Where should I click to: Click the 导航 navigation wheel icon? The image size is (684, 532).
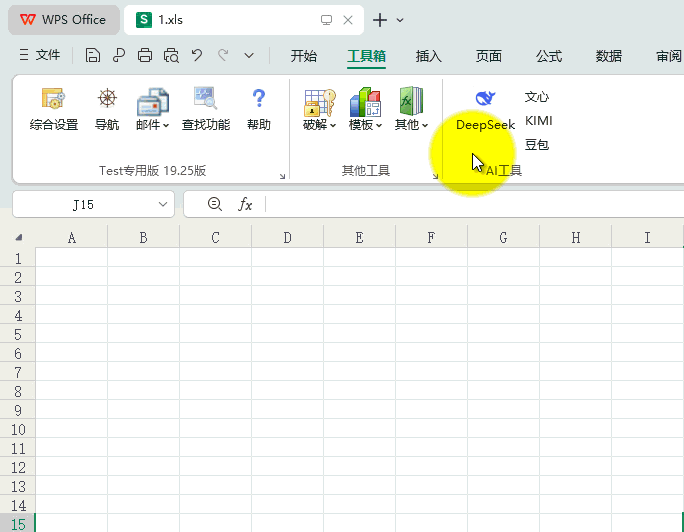[x=106, y=108]
